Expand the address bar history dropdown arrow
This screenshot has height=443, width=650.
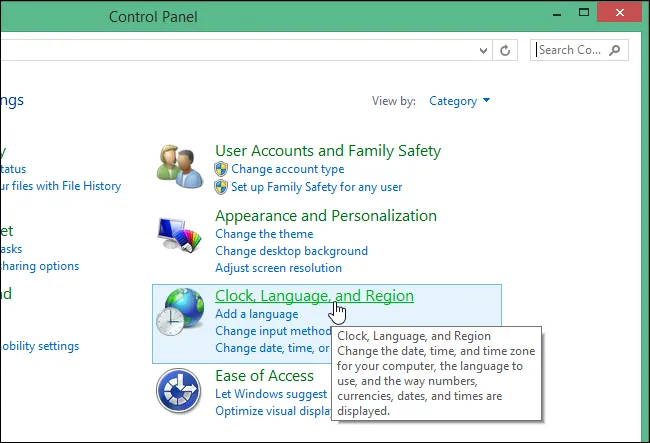[483, 51]
